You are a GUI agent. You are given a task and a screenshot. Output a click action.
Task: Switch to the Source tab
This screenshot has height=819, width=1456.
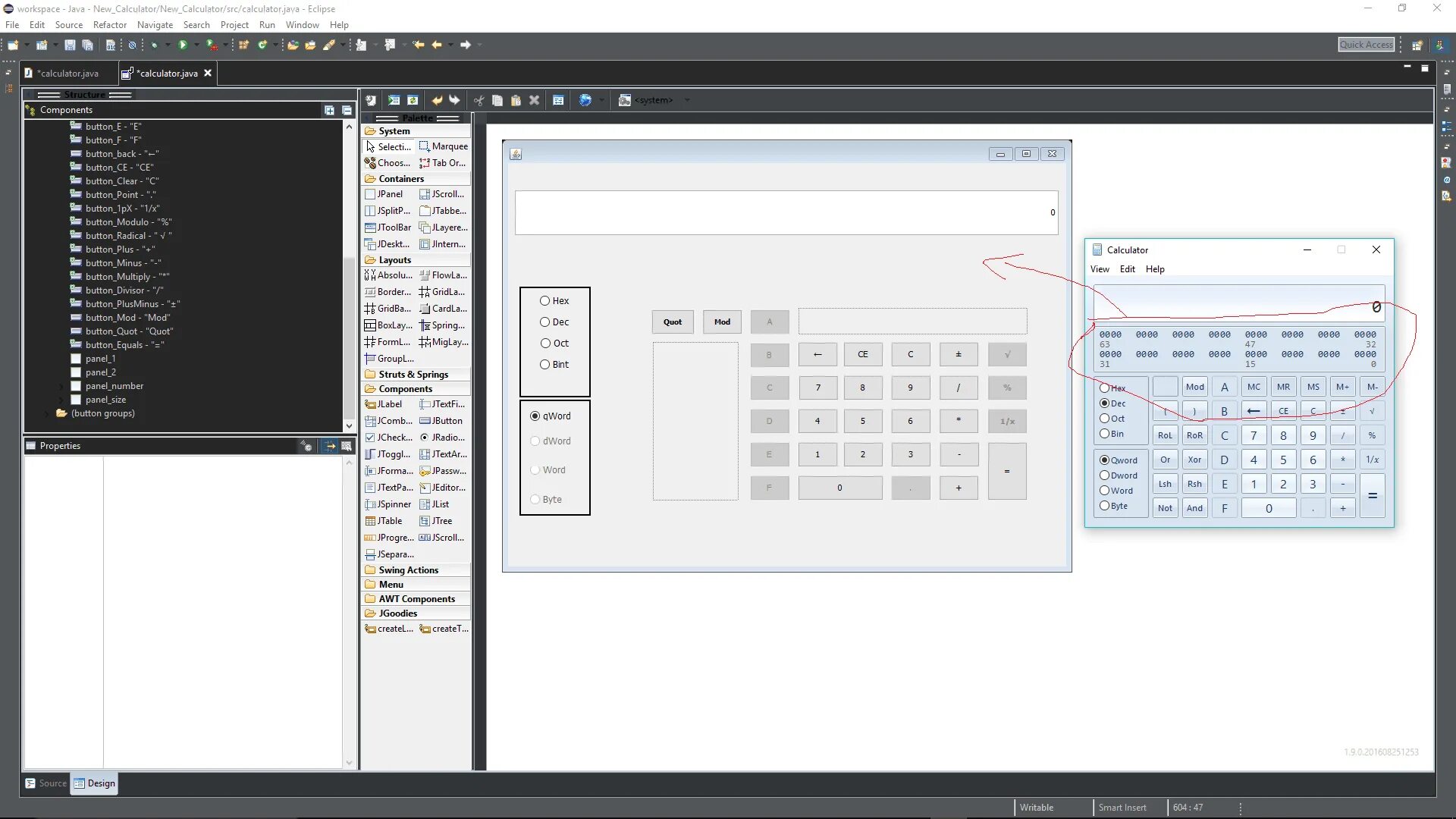pyautogui.click(x=46, y=783)
